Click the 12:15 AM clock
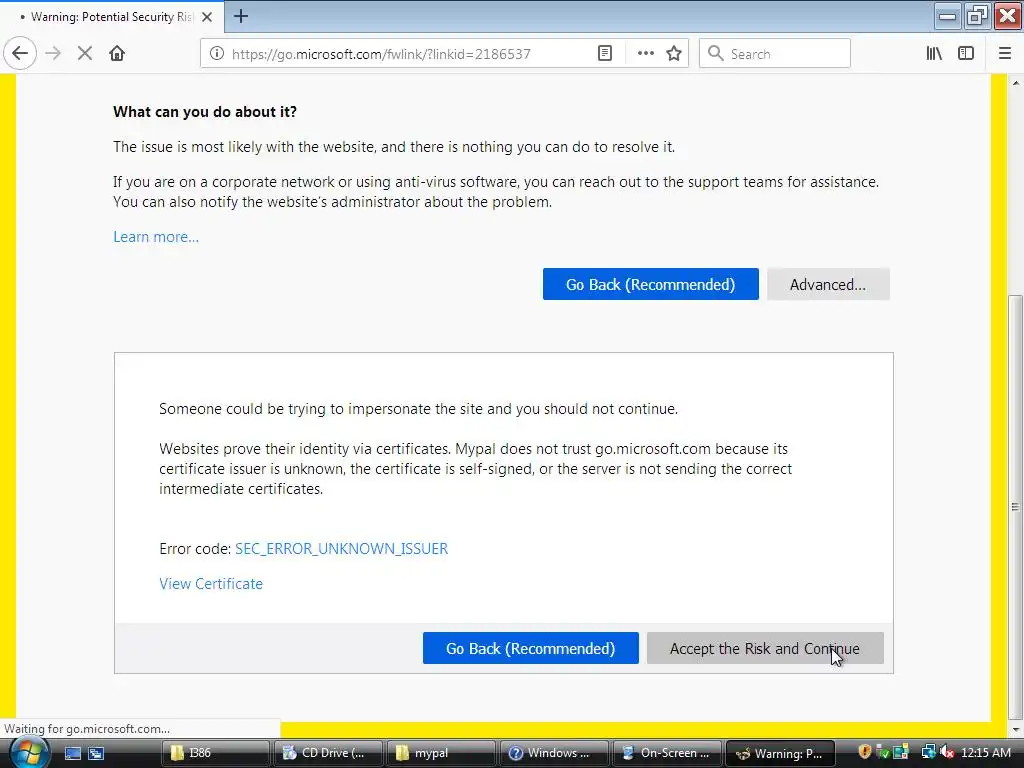The image size is (1024, 768). (986, 753)
